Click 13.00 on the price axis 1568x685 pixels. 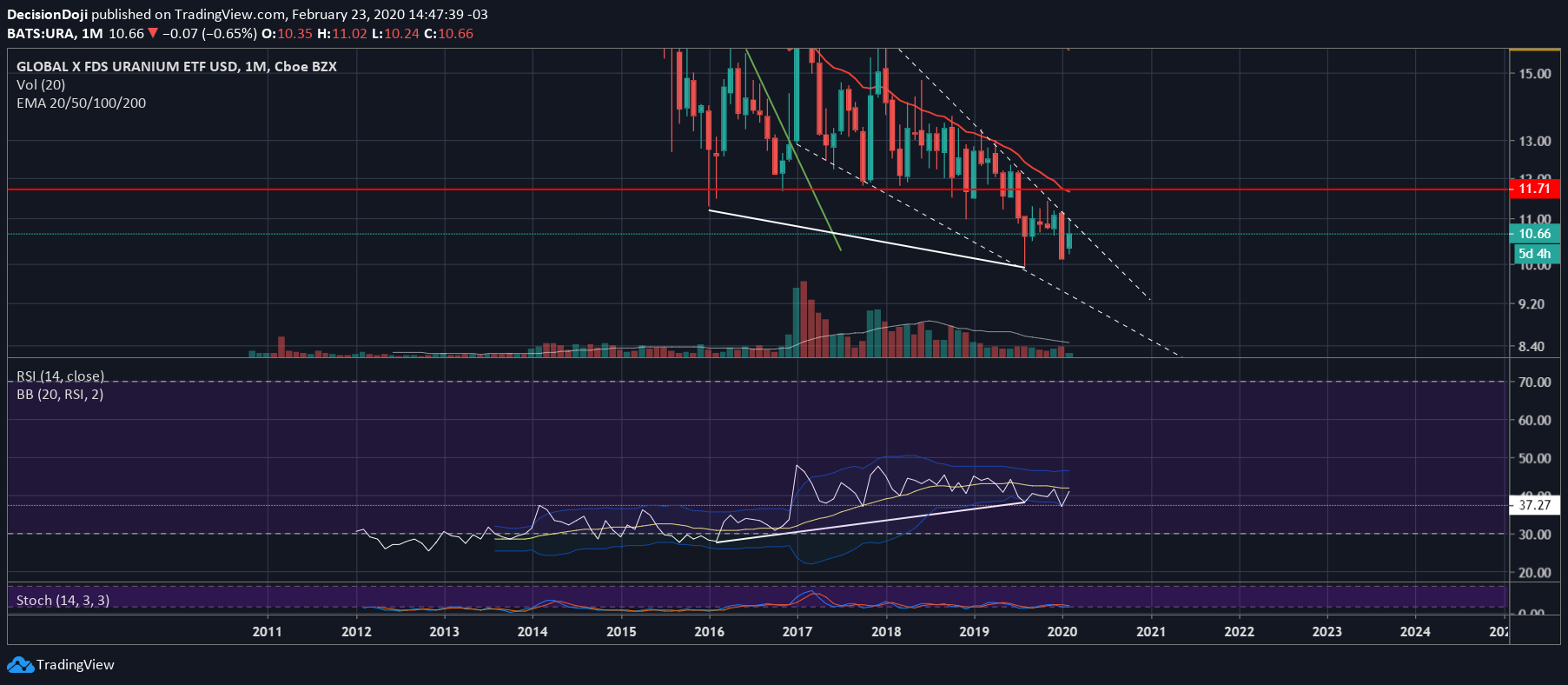(1535, 141)
